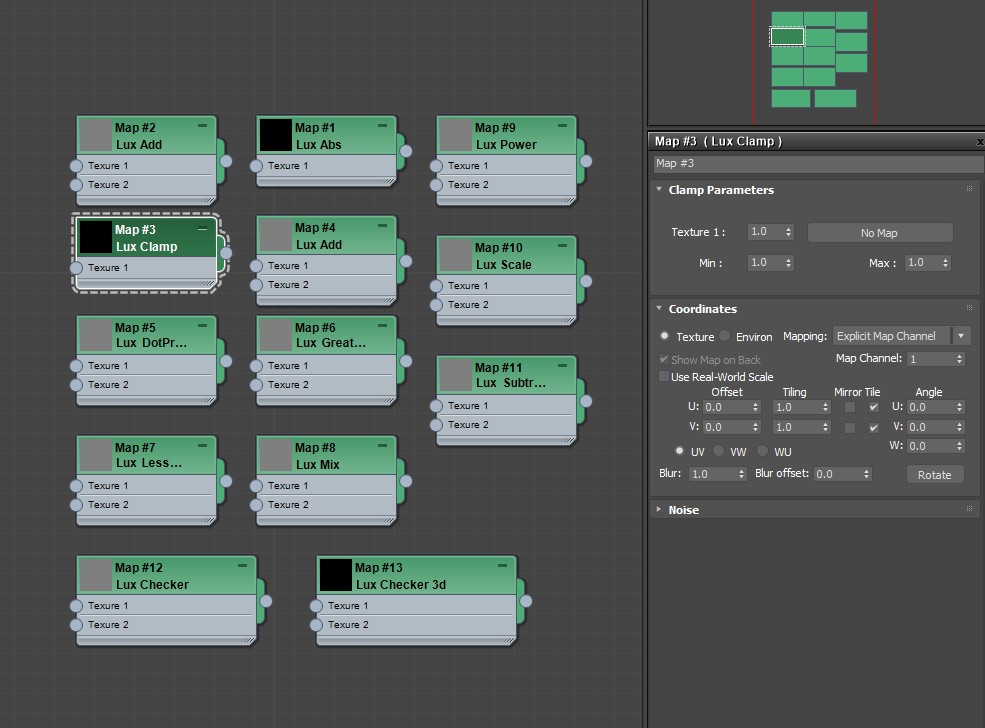
Task: Click the output socket of Lux Power node
Action: [x=585, y=160]
